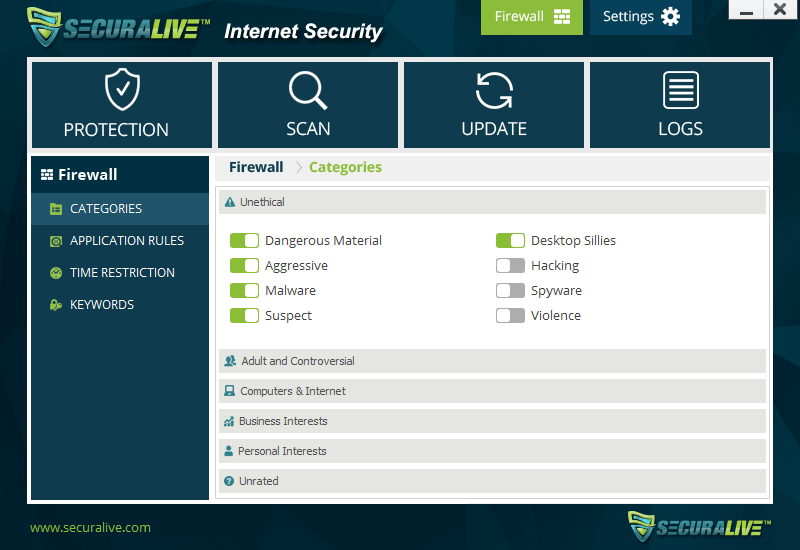Enable the Hacking category toggle
Viewport: 800px width, 550px height.
(x=510, y=265)
